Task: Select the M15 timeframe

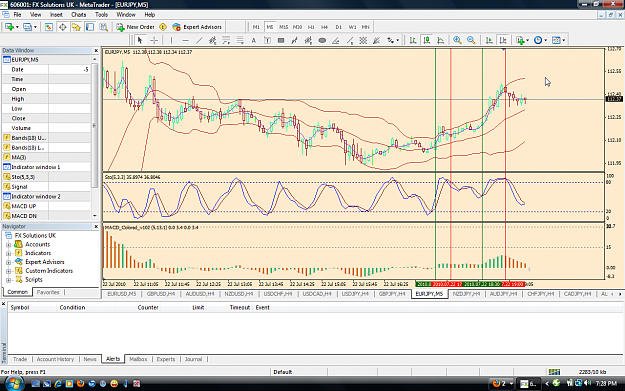Action: 283,27
